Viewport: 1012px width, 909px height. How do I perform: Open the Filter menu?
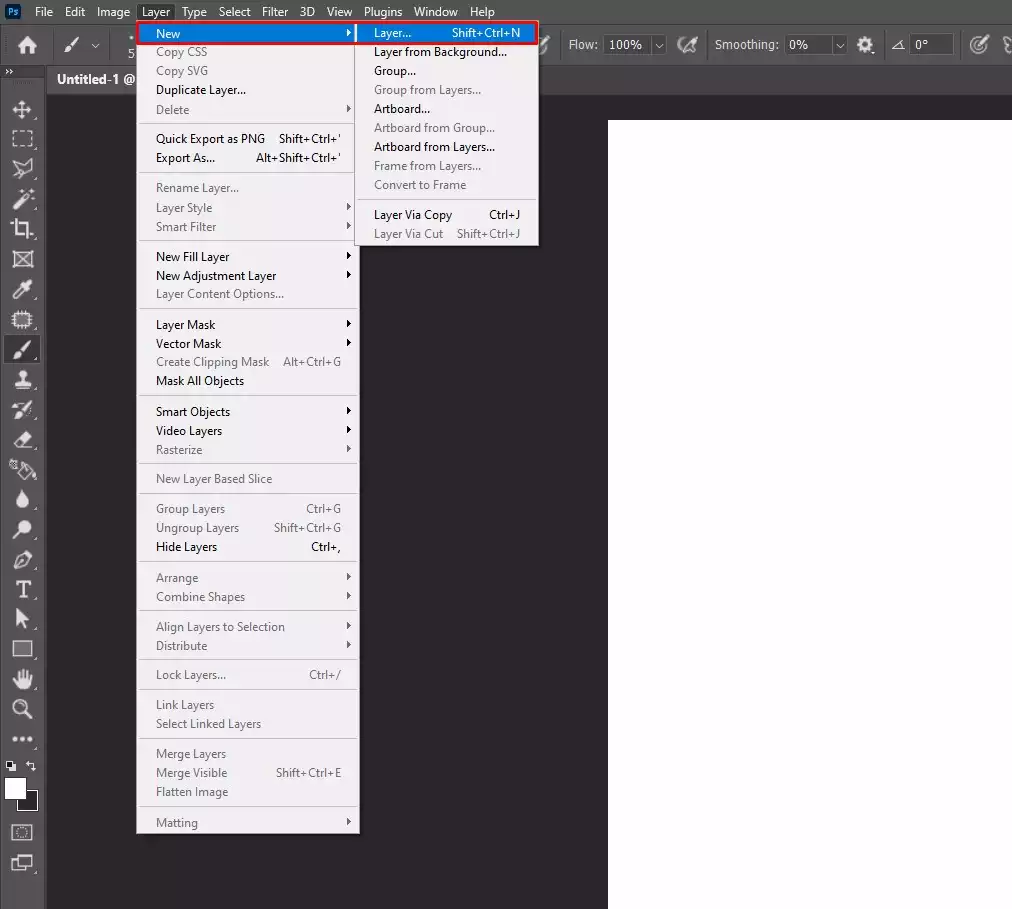coord(275,11)
